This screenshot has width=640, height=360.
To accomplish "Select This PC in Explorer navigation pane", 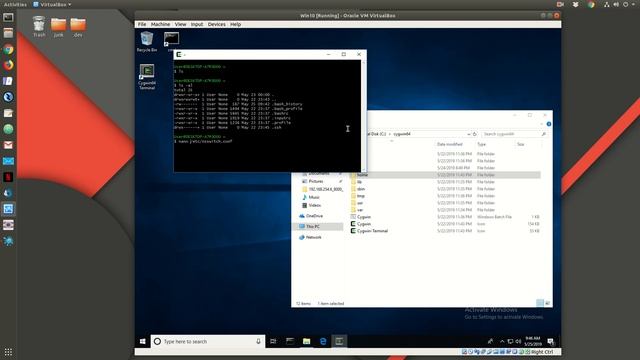I will tap(313, 227).
